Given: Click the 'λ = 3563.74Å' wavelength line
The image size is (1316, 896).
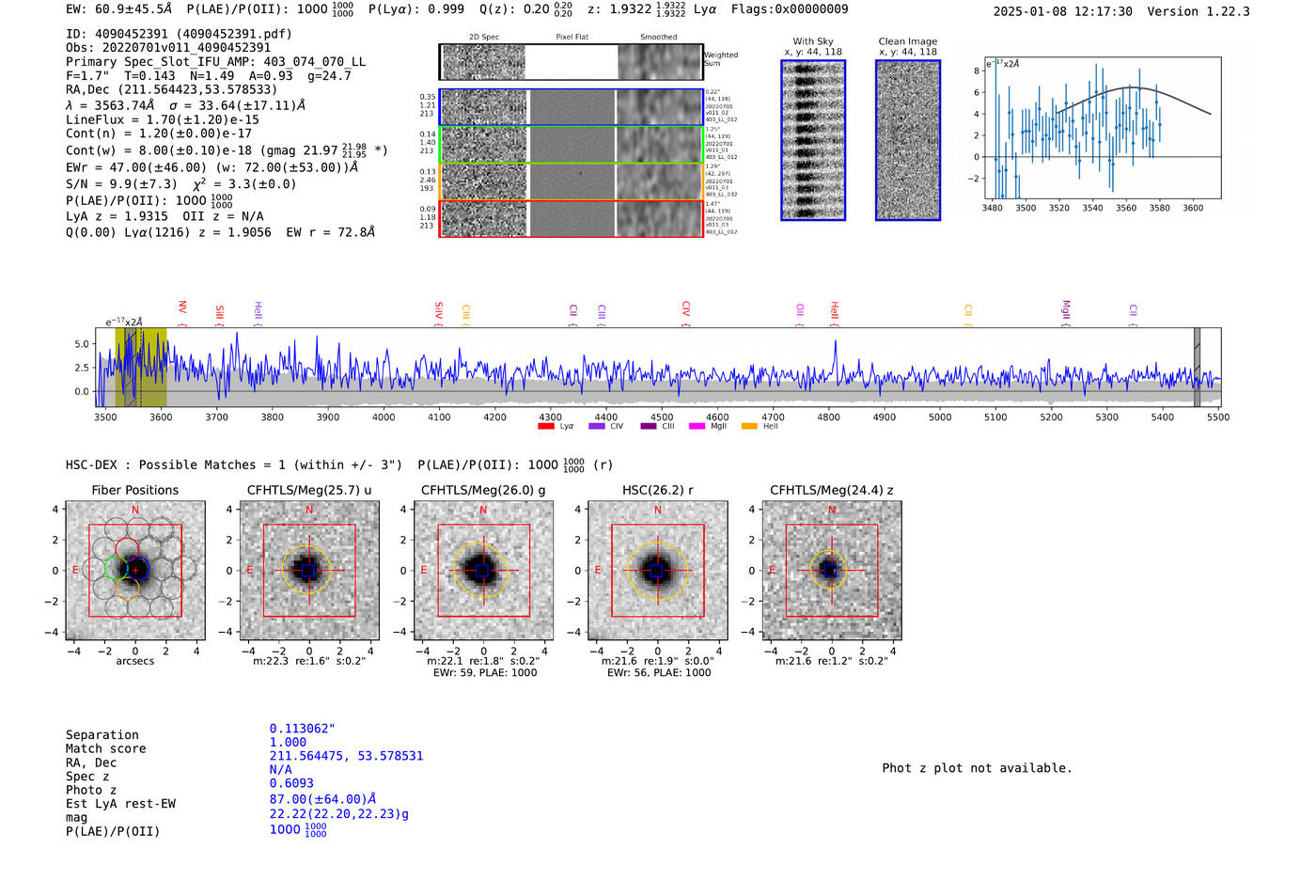Looking at the screenshot, I should pyautogui.click(x=185, y=105).
